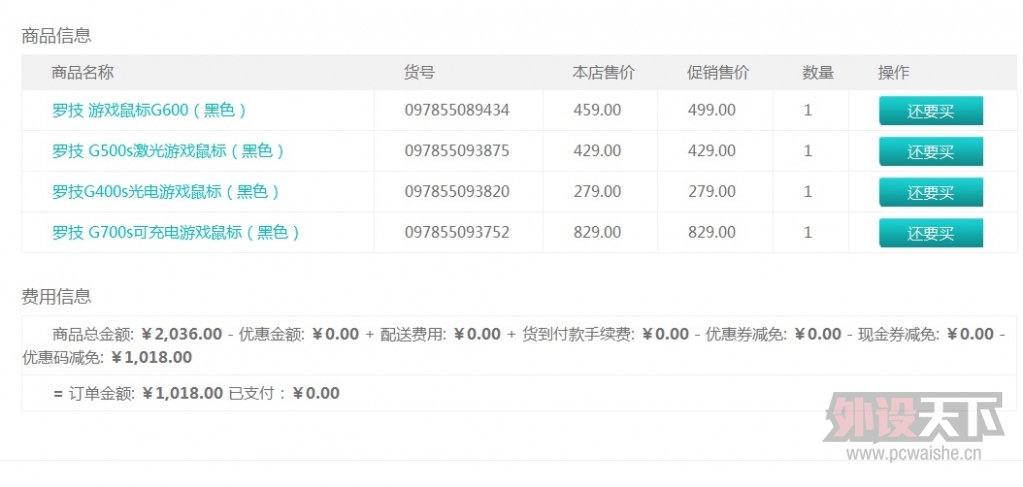Select quantity 1 in the G600 row
The height and width of the screenshot is (487, 1023).
pyautogui.click(x=808, y=110)
